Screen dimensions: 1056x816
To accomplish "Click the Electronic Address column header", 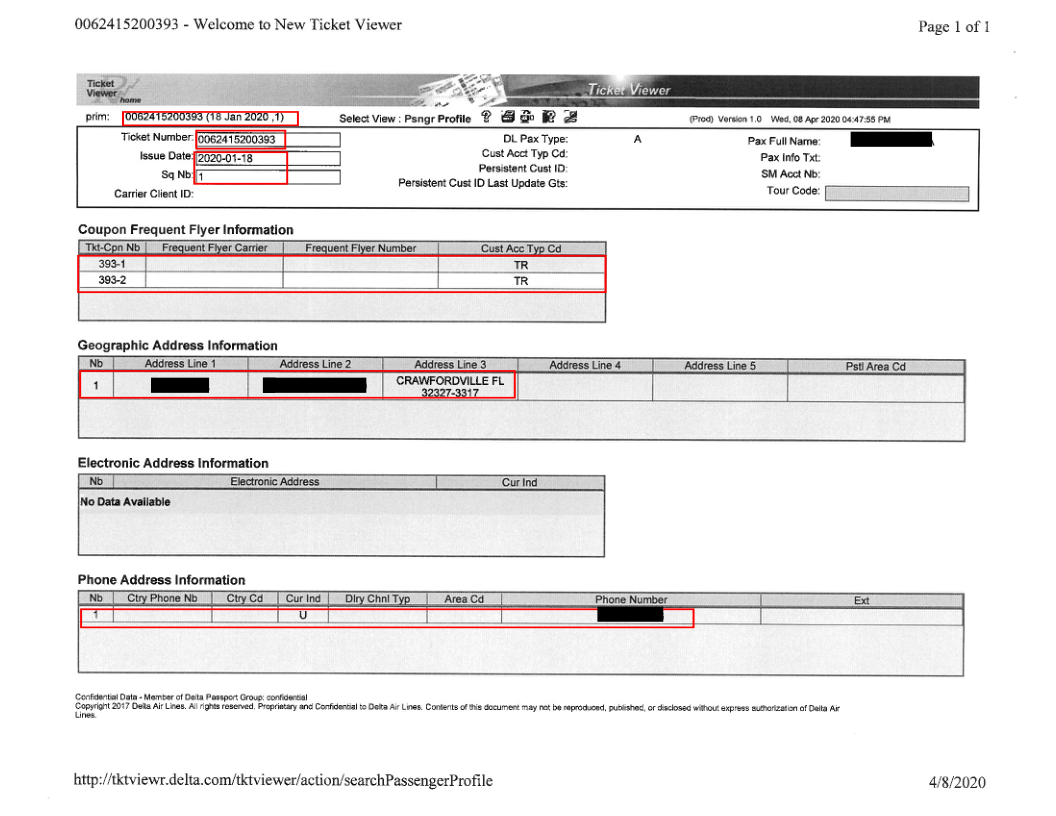I will 274,482.
